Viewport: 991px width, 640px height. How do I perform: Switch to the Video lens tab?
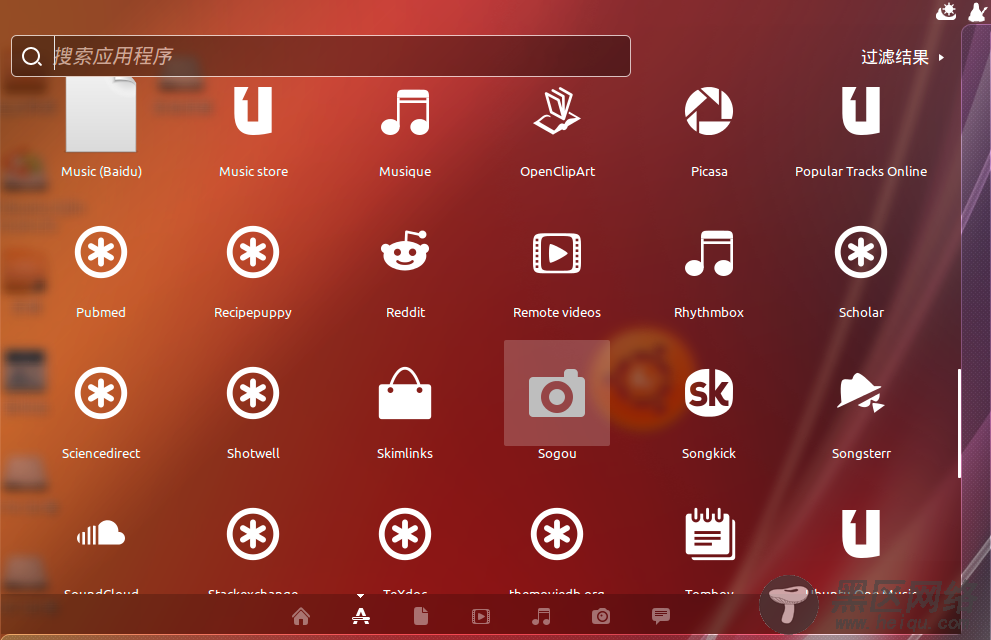481,616
